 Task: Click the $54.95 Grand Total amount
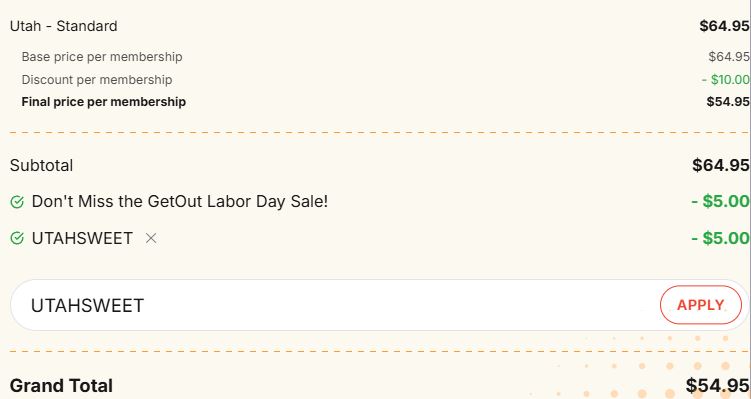(x=717, y=385)
